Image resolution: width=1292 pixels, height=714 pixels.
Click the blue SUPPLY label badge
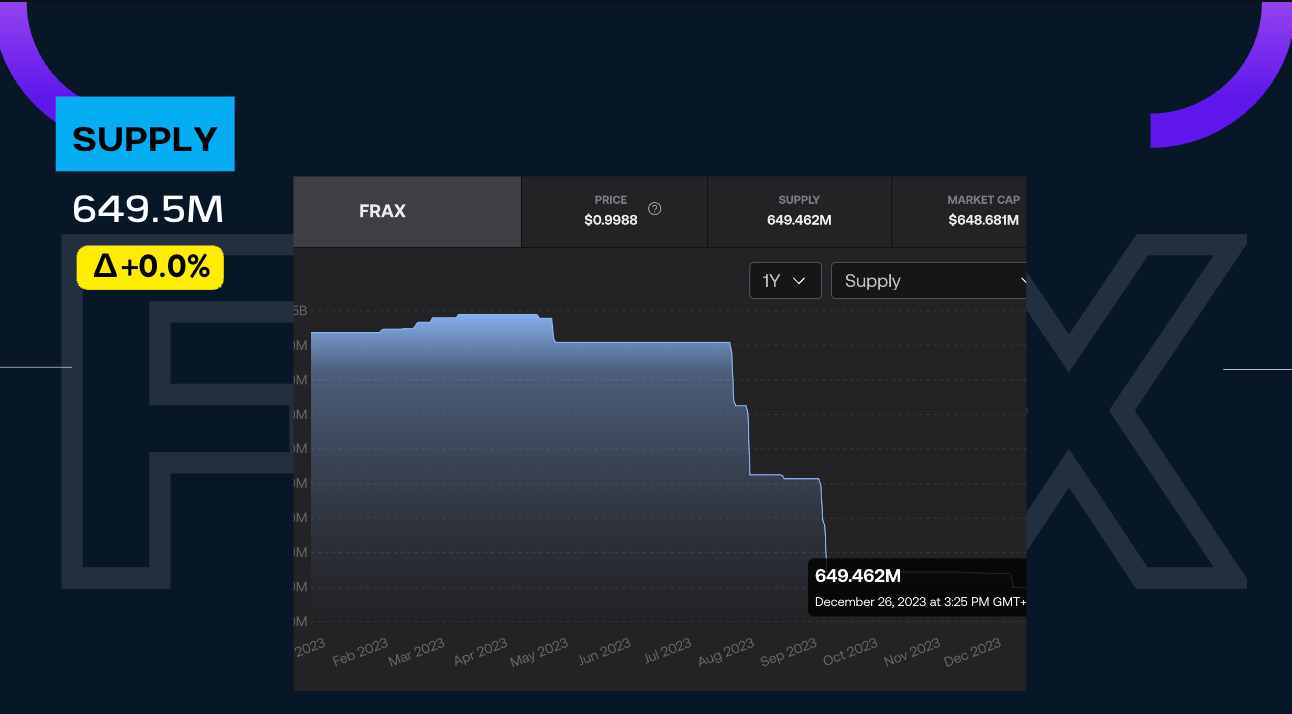tap(145, 134)
